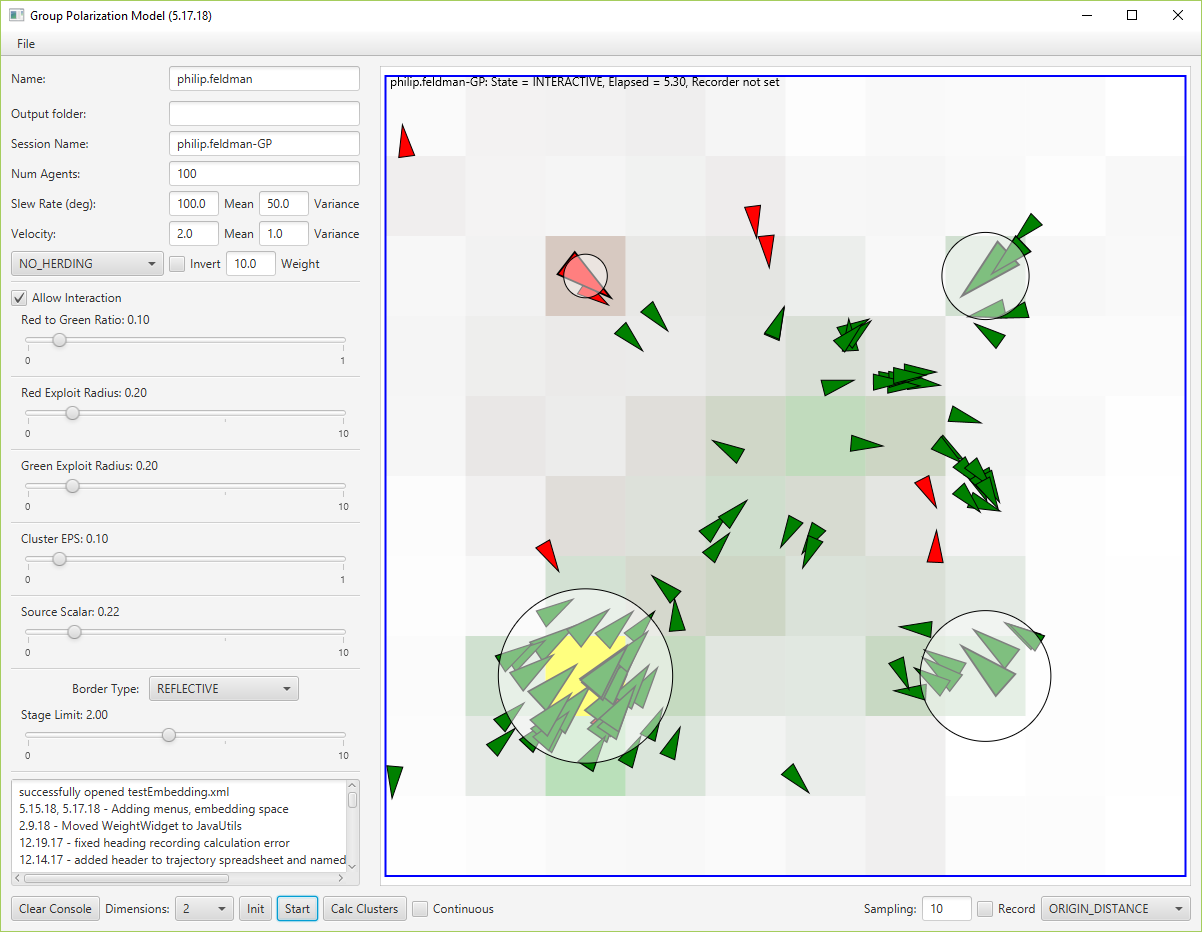This screenshot has width=1202, height=932.
Task: Click the Num Agents input field
Action: 264,174
